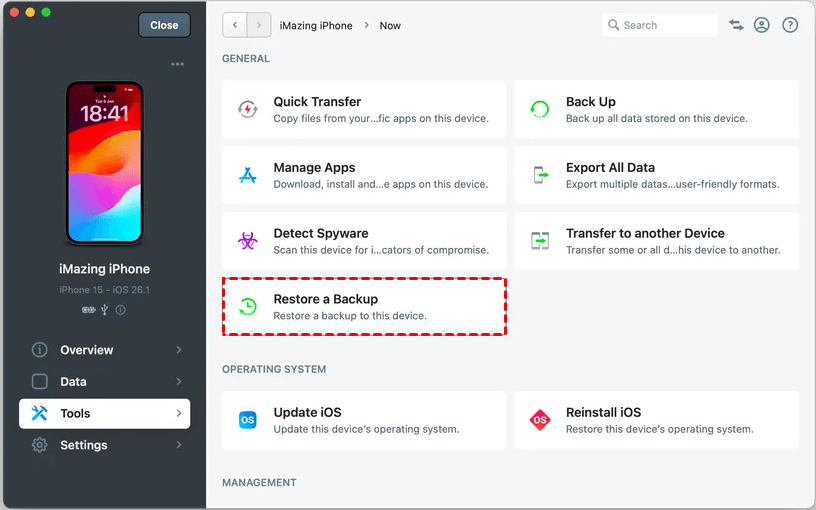Click the Reinstall iOS title

click(604, 412)
